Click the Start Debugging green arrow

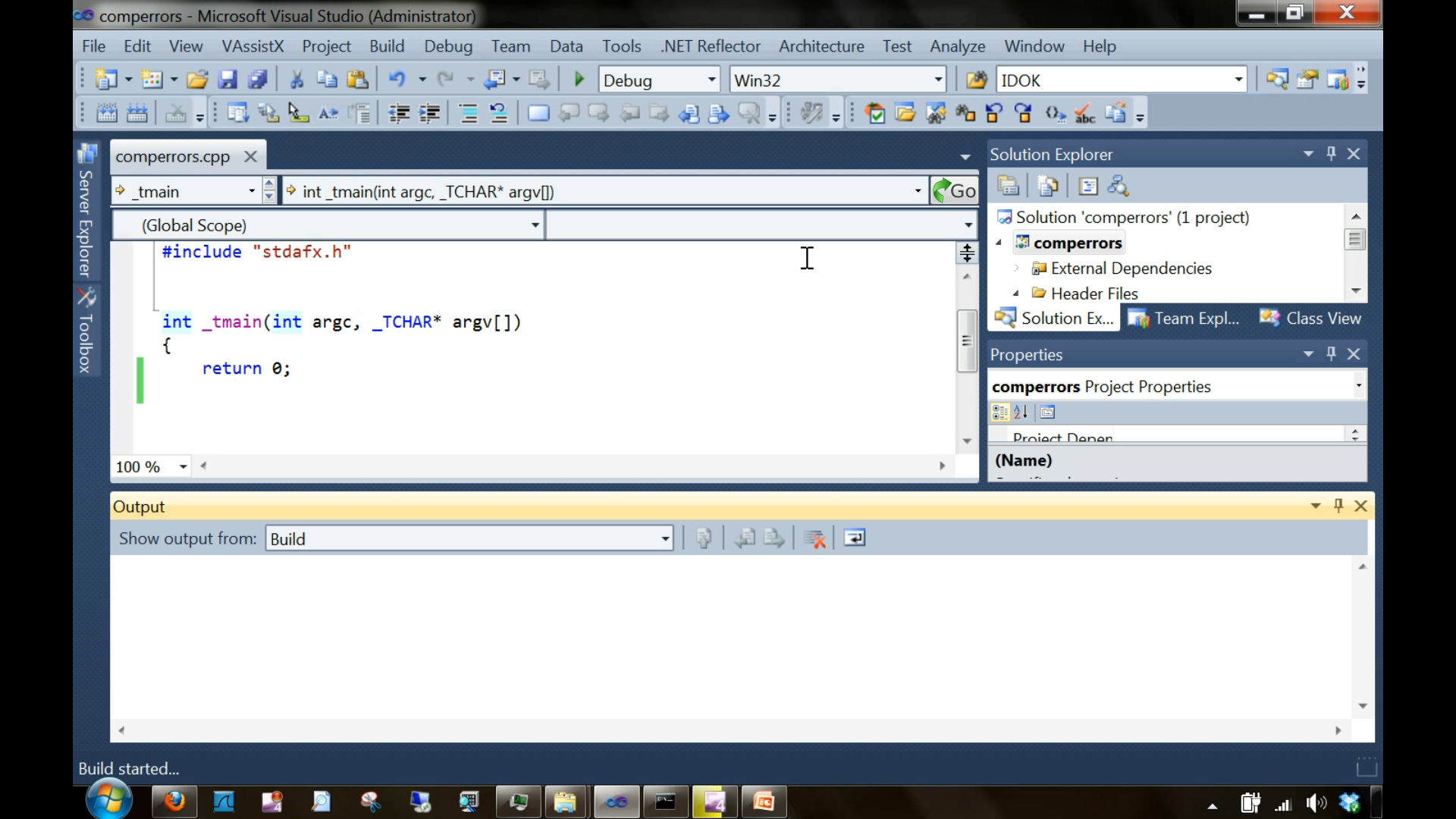coord(579,80)
